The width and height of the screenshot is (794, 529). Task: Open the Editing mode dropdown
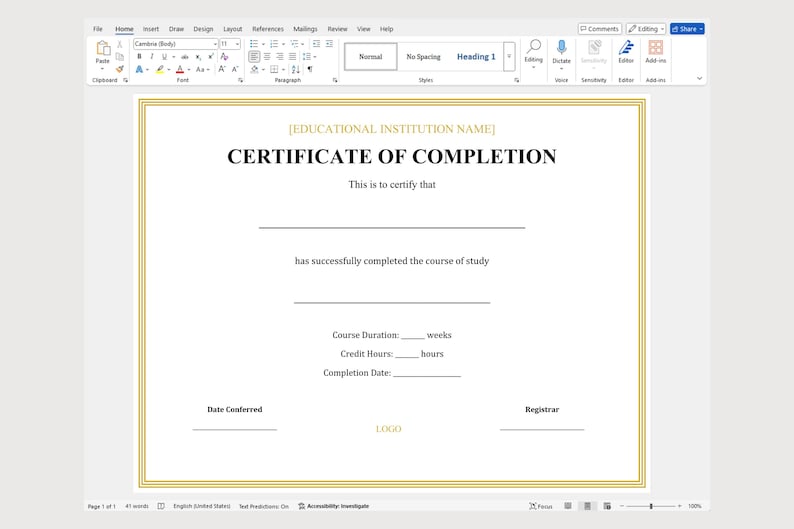pyautogui.click(x=646, y=29)
